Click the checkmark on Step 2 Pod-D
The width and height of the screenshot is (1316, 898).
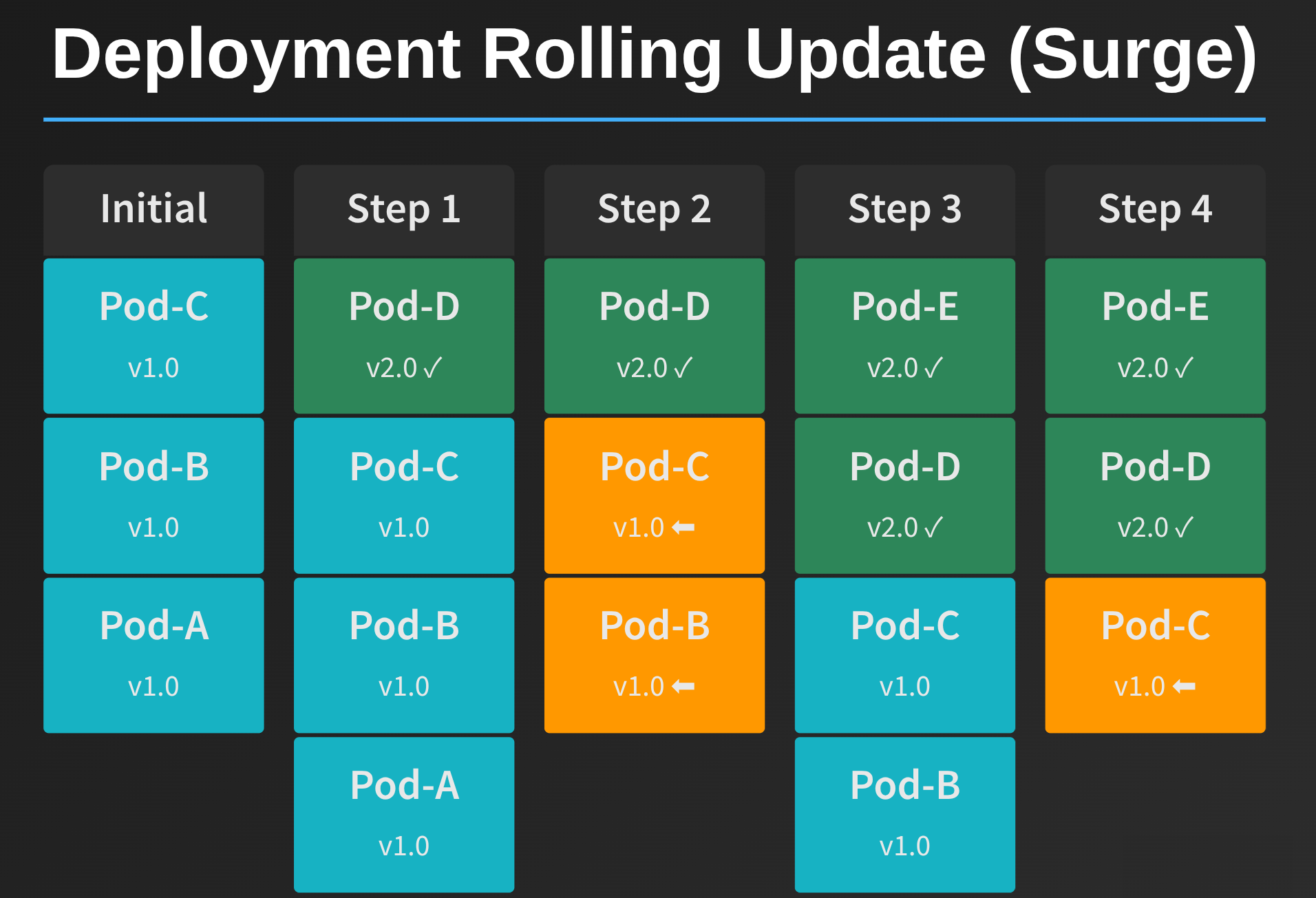683,368
